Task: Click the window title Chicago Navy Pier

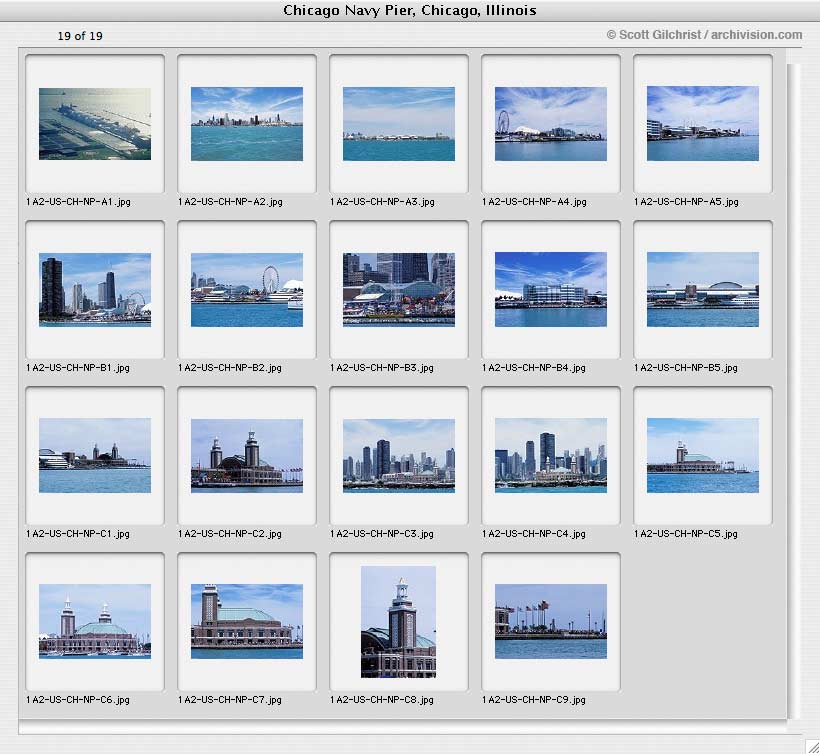Action: coord(409,10)
